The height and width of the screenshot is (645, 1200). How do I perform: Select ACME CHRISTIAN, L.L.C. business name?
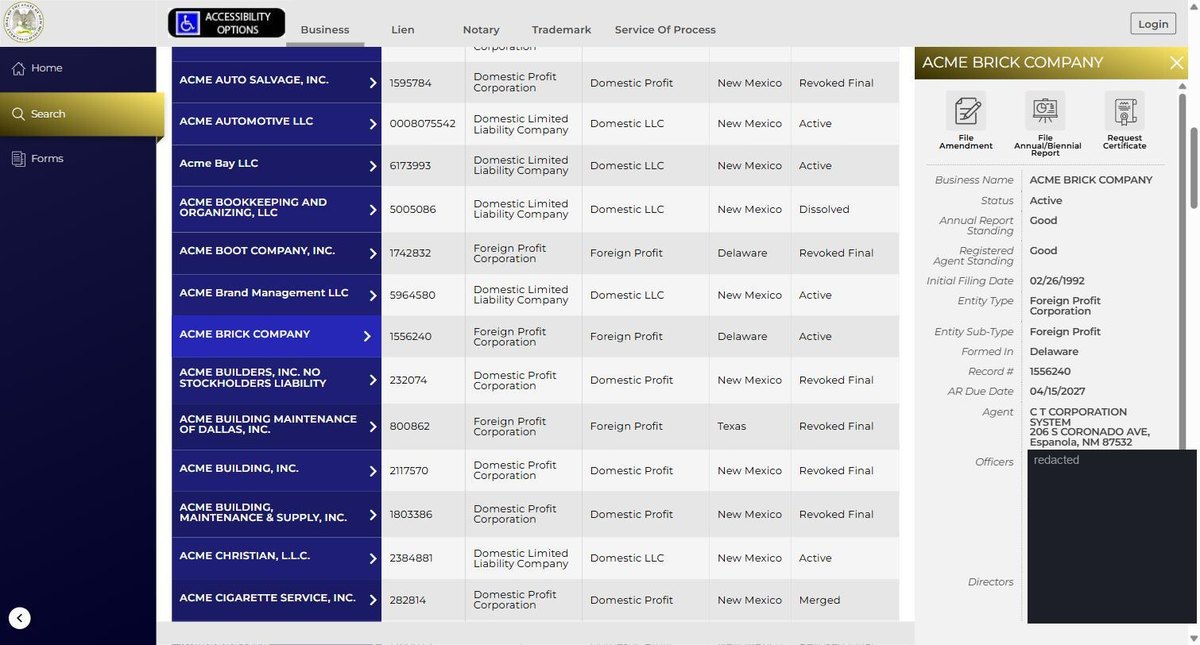coord(245,556)
